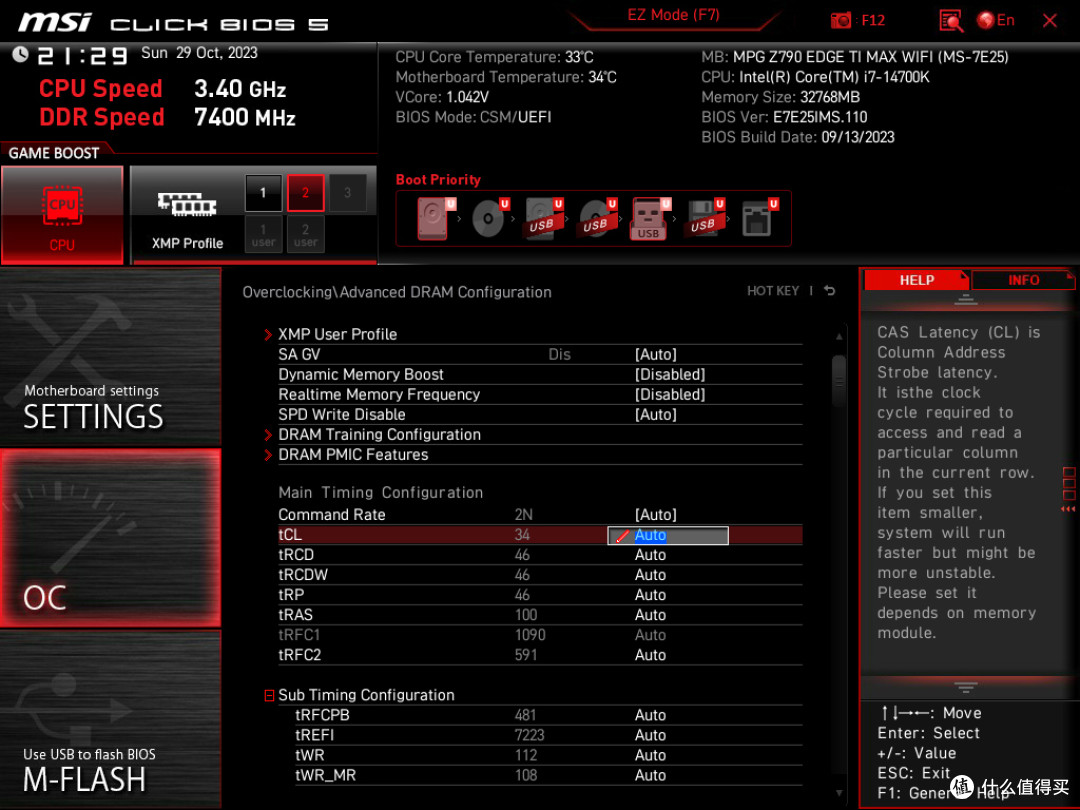Click the breadcrumb 'Overclocking\Advanced DRAM Configuration'
1080x810 pixels.
397,292
